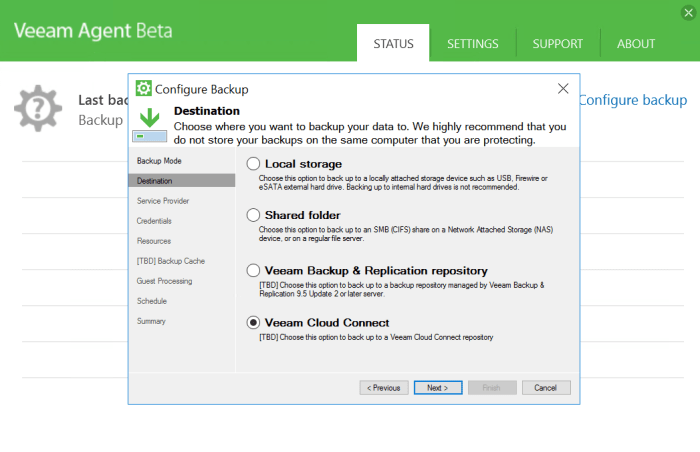Go to the Summary wizard step
The width and height of the screenshot is (700, 452).
tap(151, 321)
